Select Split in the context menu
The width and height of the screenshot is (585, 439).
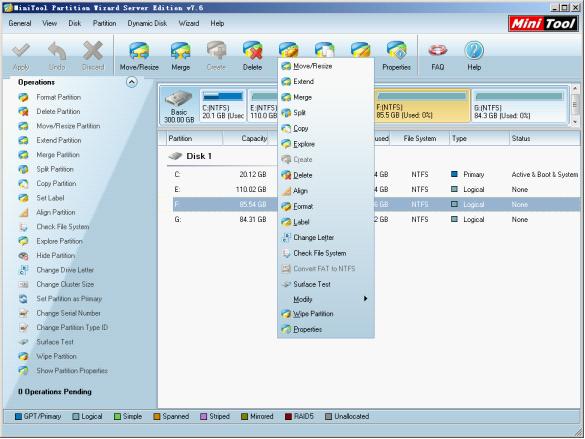click(325, 113)
